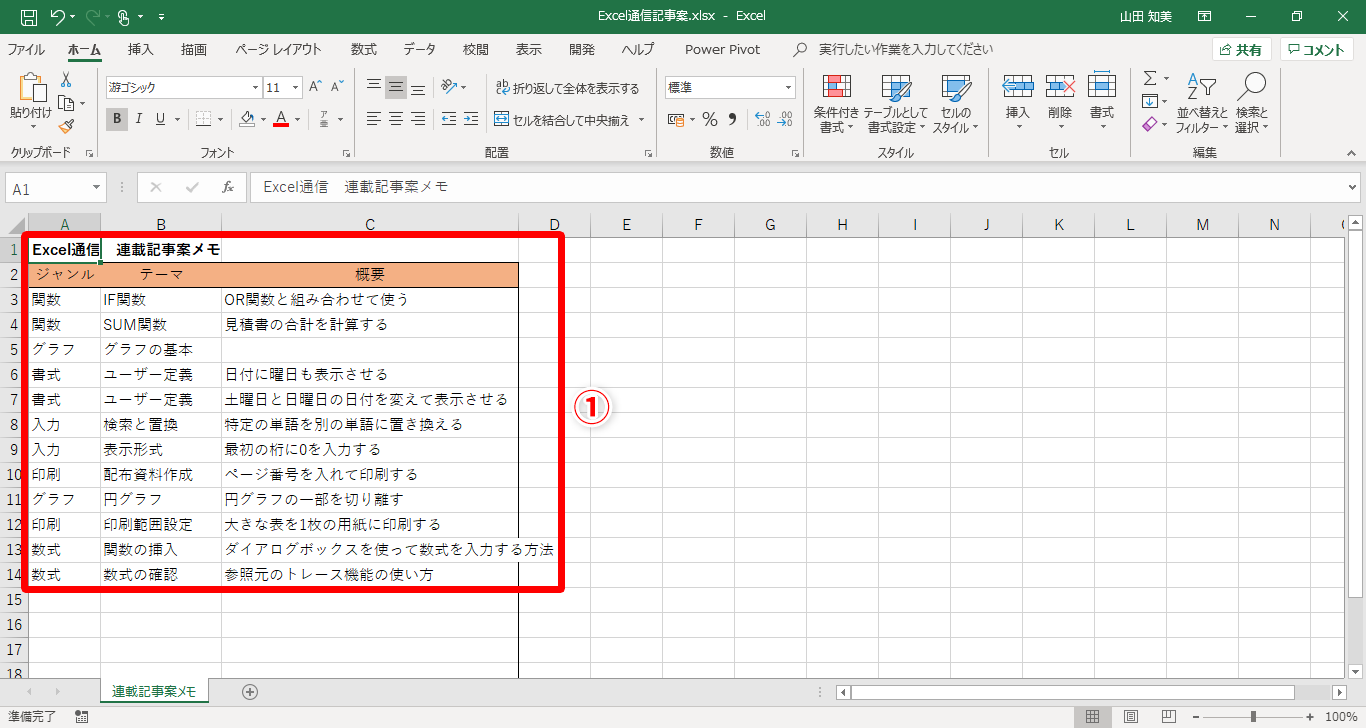This screenshot has height=728, width=1366.
Task: Switch to the Page Layout (ページ レイアウト) tab
Action: click(x=279, y=49)
